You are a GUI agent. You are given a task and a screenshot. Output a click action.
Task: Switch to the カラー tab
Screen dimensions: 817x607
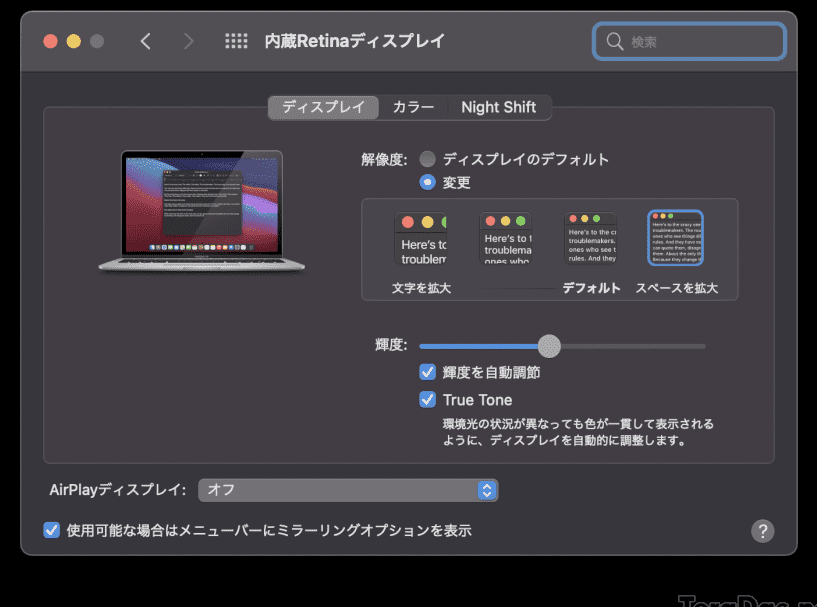tap(413, 107)
